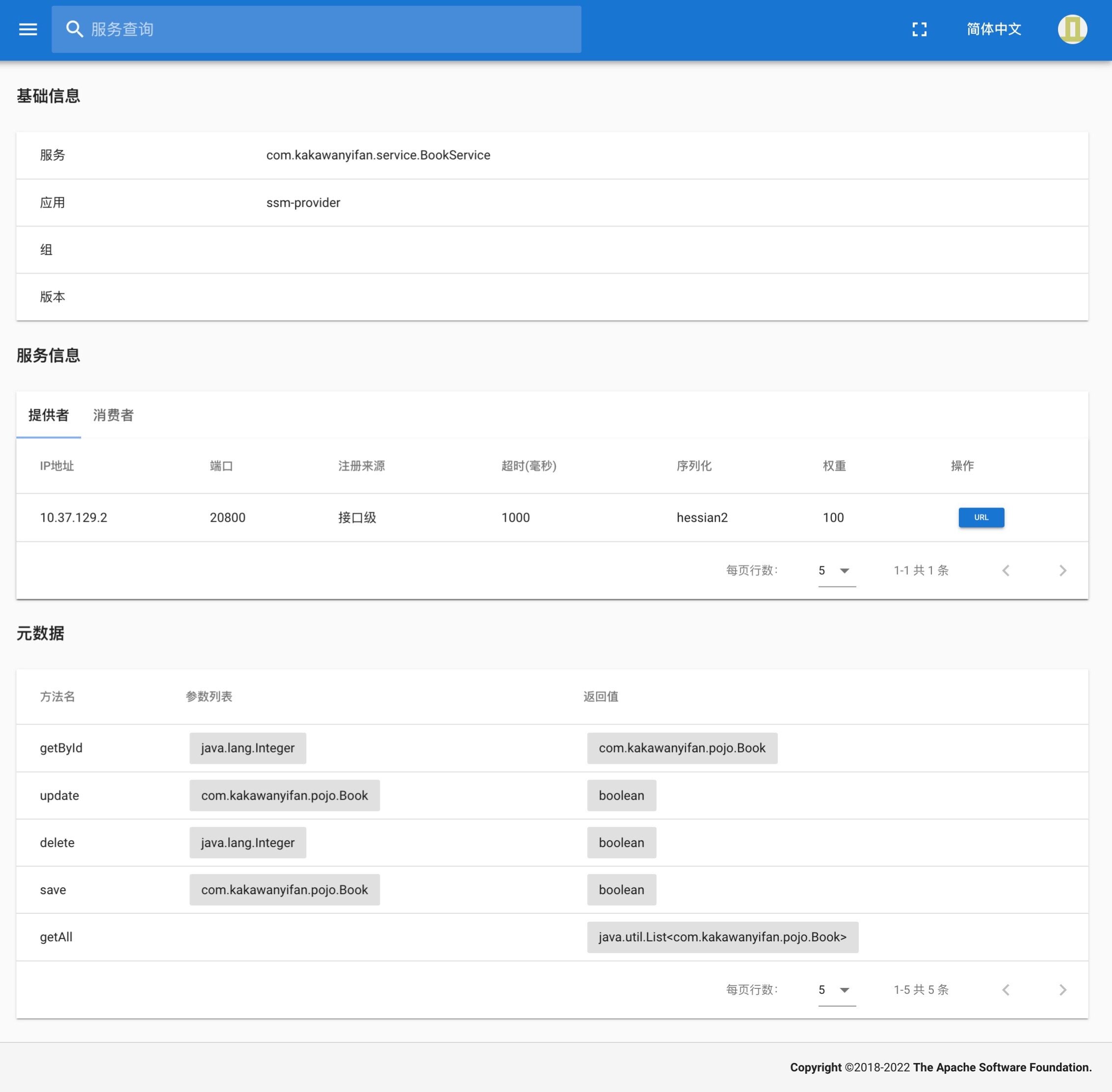The height and width of the screenshot is (1092, 1112).
Task: Focus the 服务查询 search field
Action: point(333,29)
